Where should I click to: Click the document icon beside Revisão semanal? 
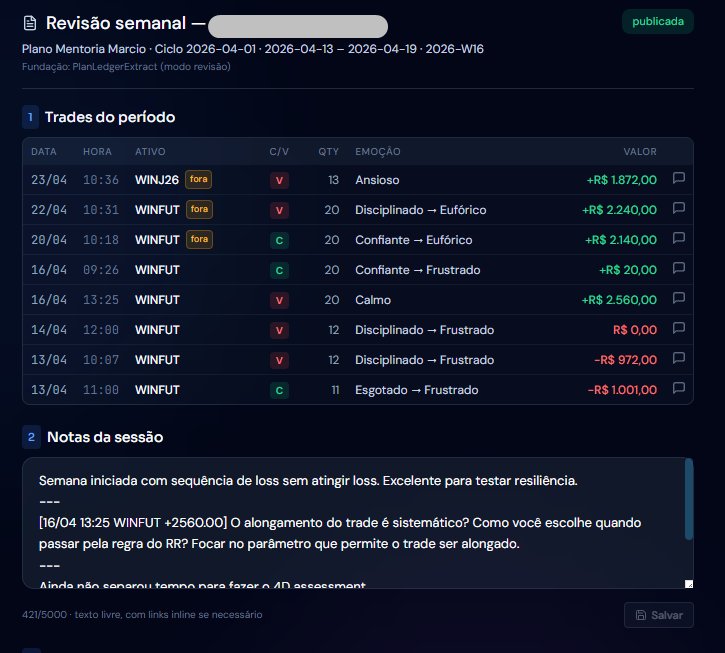[30, 23]
